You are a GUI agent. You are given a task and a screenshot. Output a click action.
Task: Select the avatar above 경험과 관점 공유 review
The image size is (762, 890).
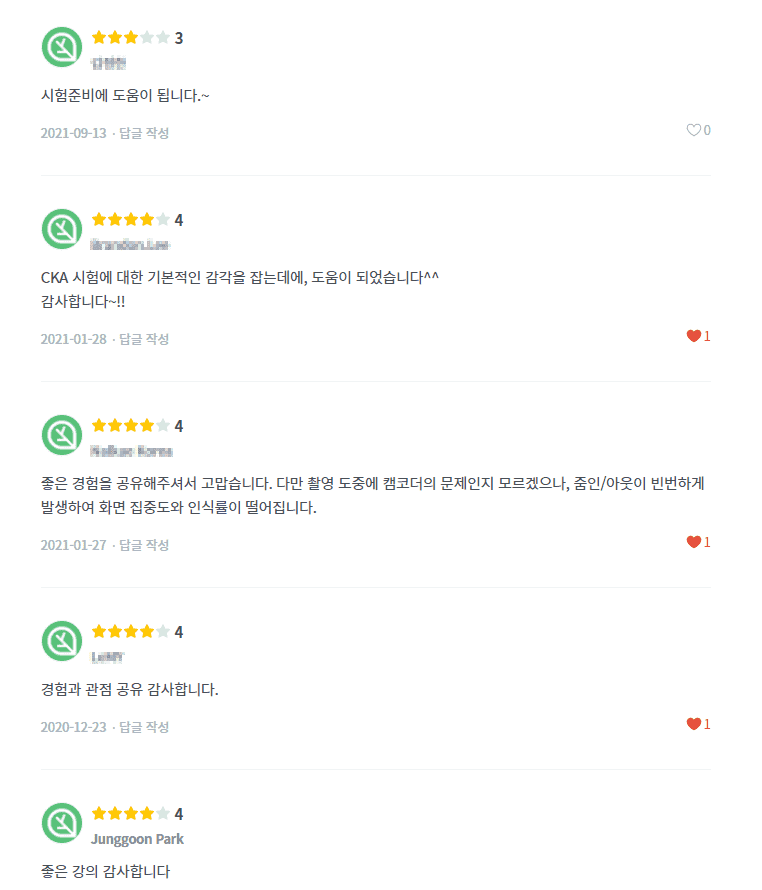pyautogui.click(x=62, y=641)
